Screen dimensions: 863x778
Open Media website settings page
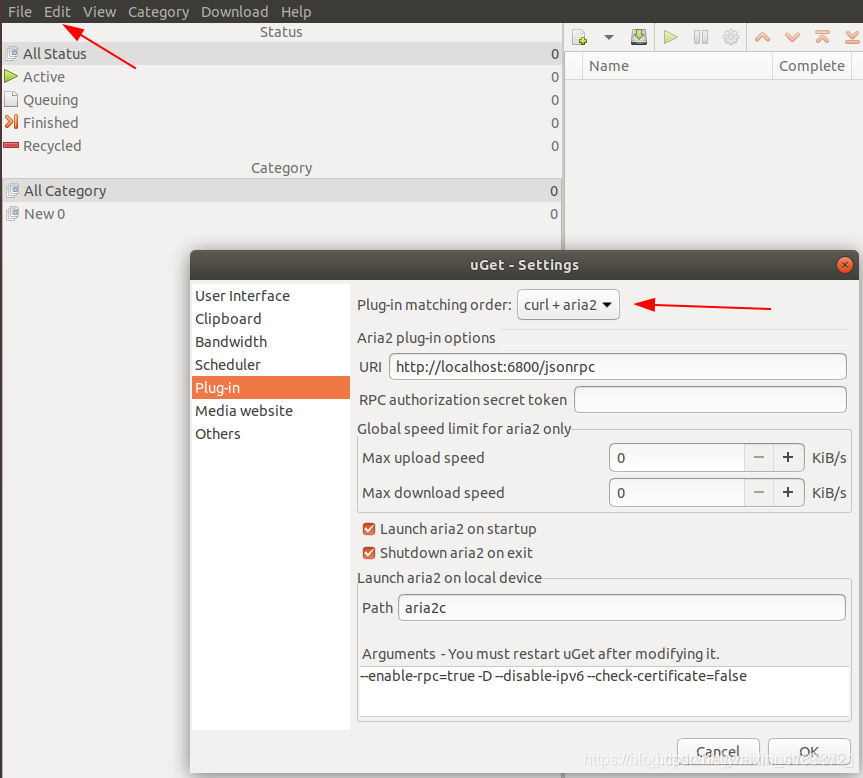click(x=270, y=411)
